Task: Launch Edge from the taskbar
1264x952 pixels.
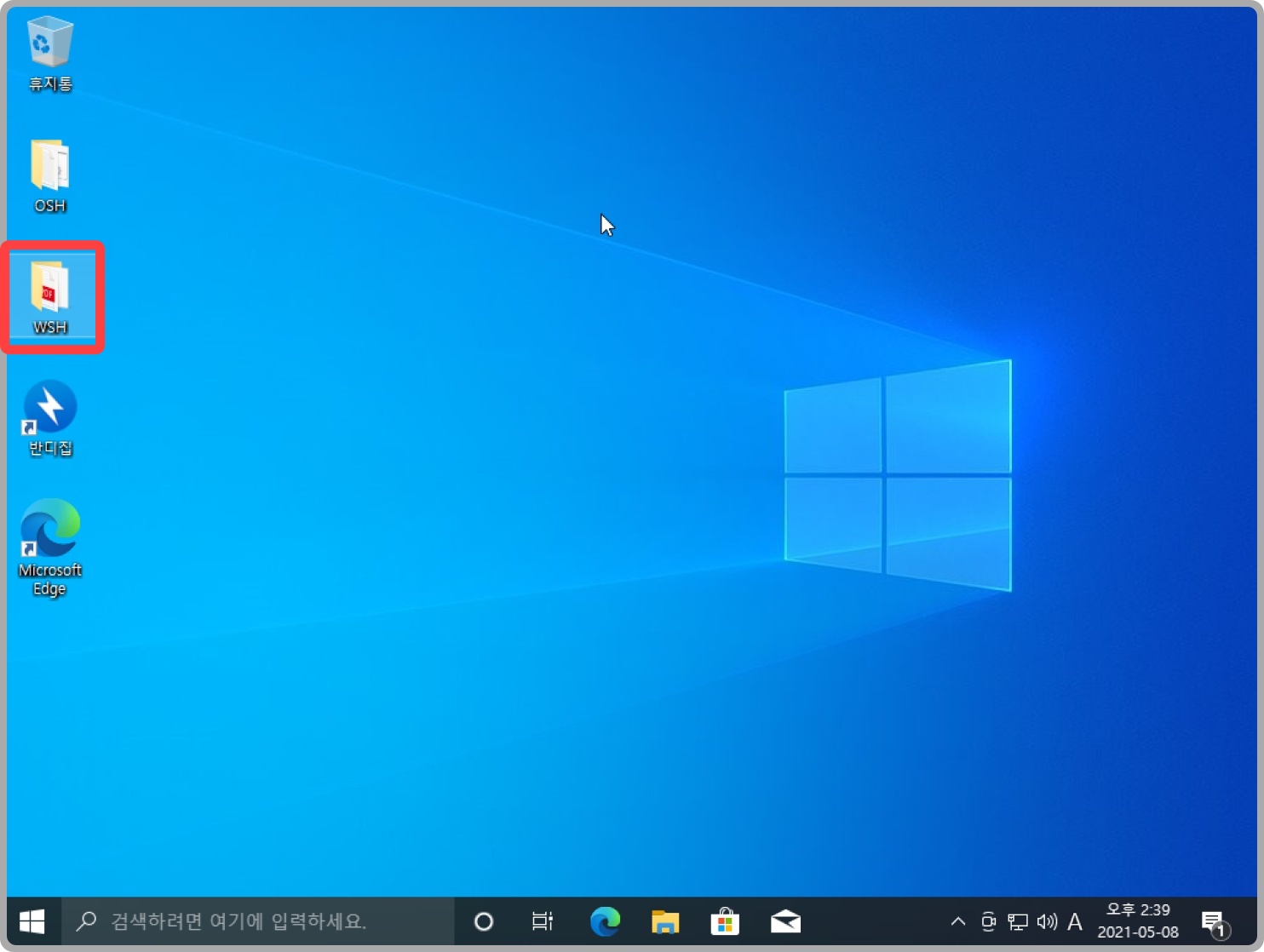Action: click(605, 921)
